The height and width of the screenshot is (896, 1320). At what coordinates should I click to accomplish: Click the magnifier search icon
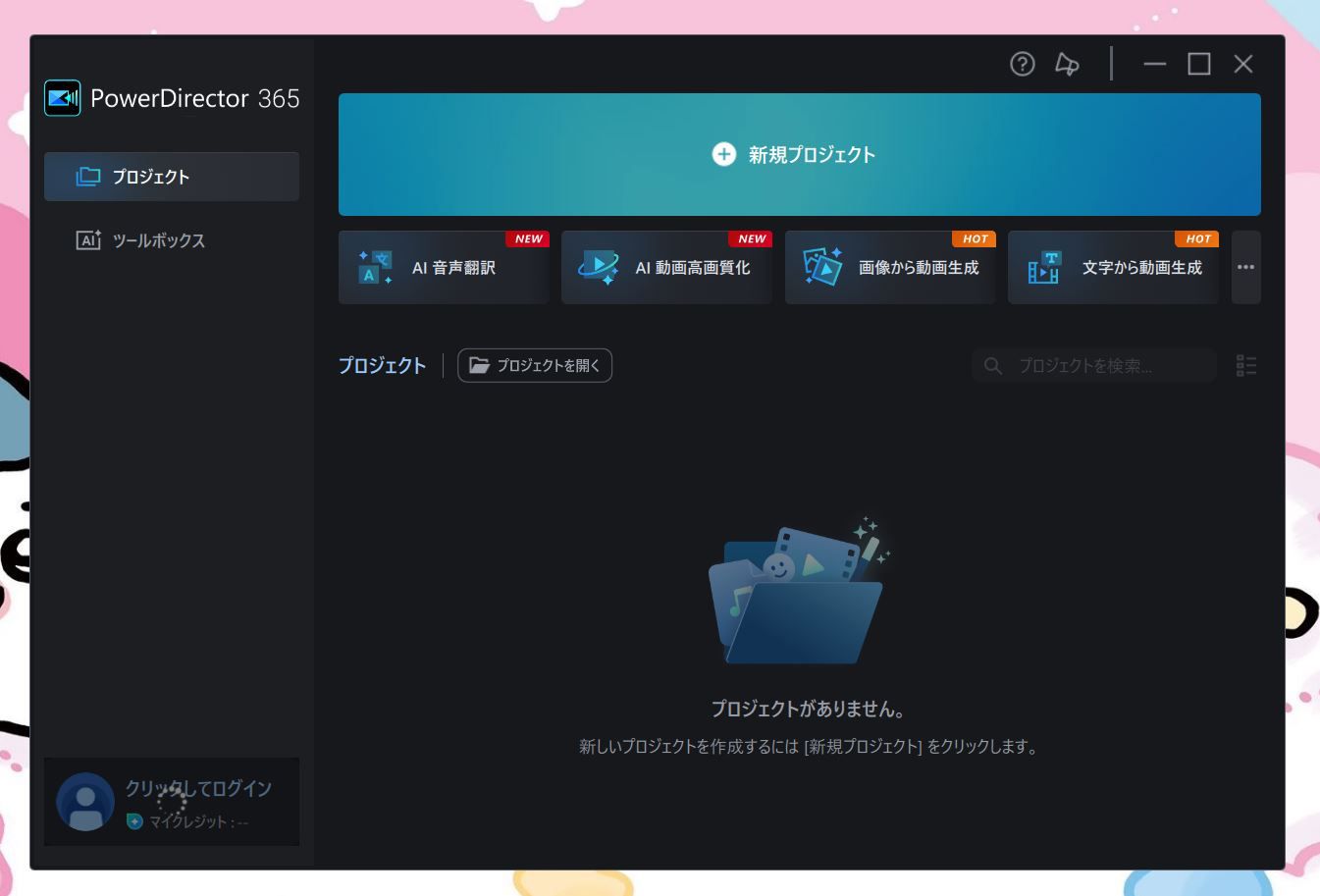pyautogui.click(x=993, y=365)
